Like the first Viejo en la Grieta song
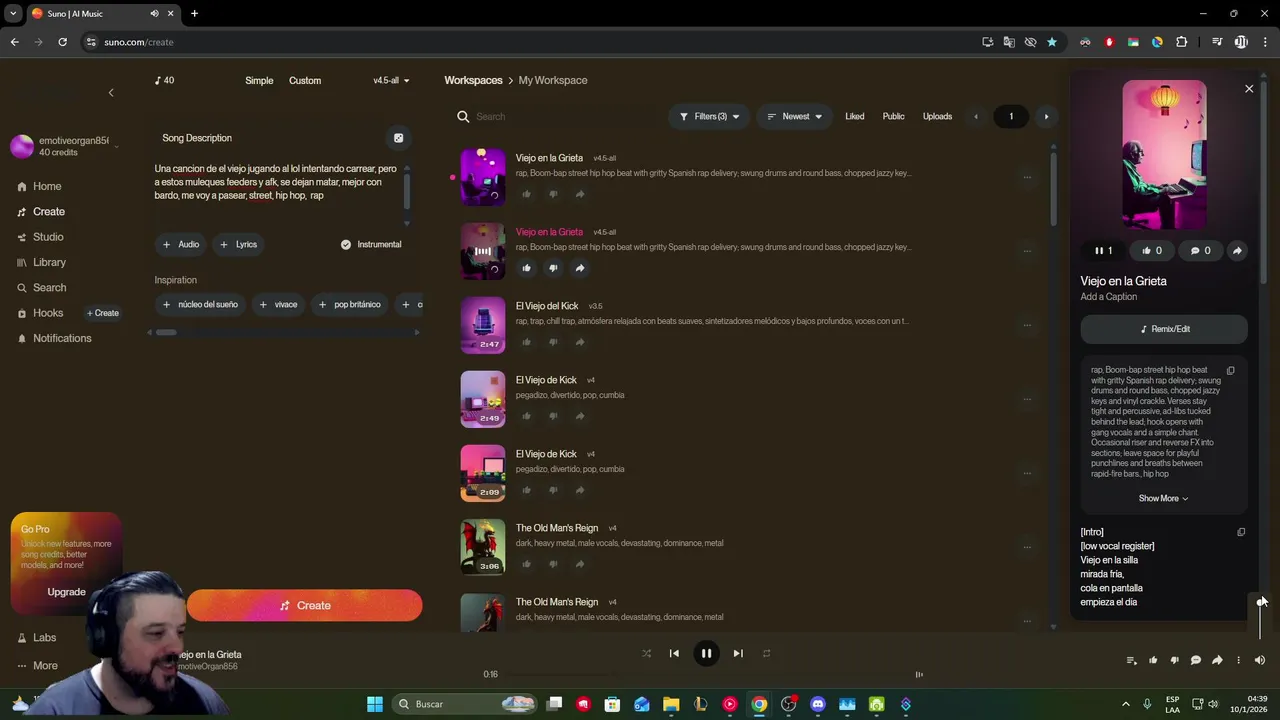The height and width of the screenshot is (720, 1280). click(x=526, y=194)
